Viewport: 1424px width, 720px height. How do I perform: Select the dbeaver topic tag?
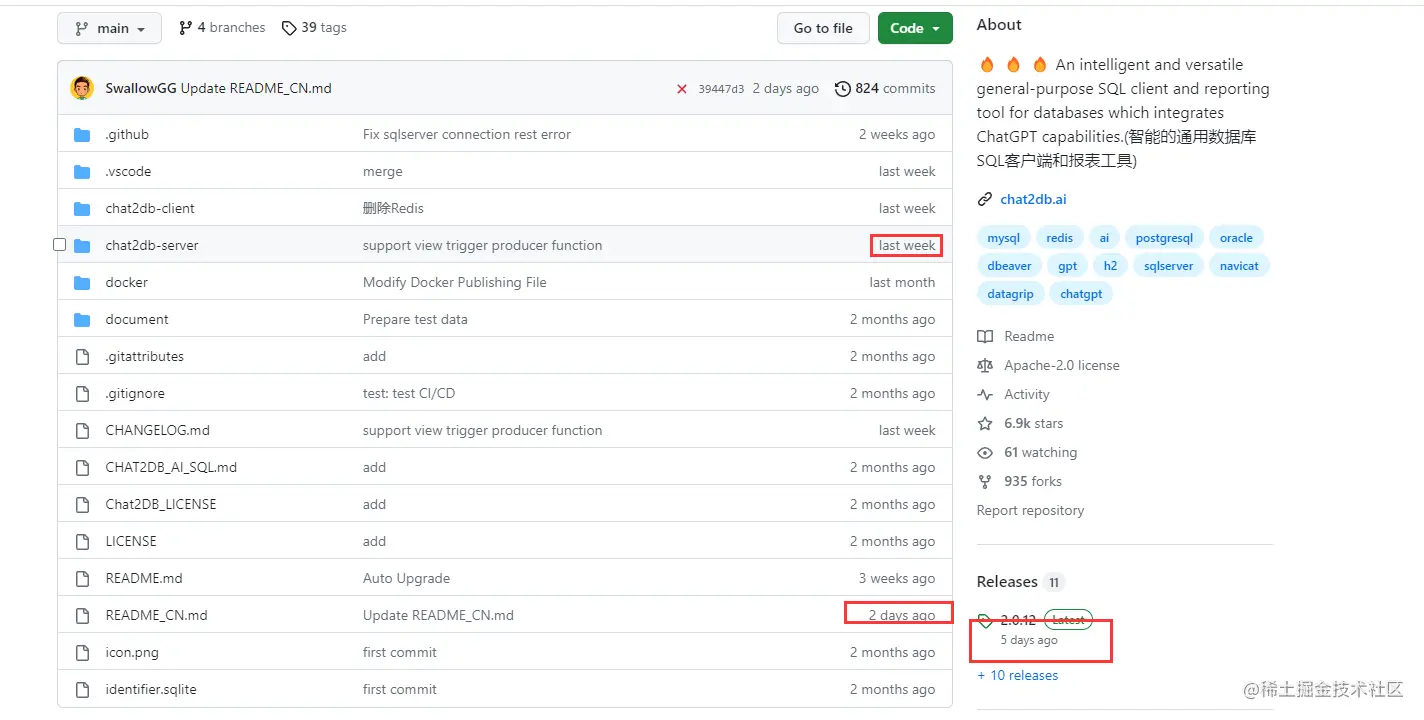coord(1009,266)
